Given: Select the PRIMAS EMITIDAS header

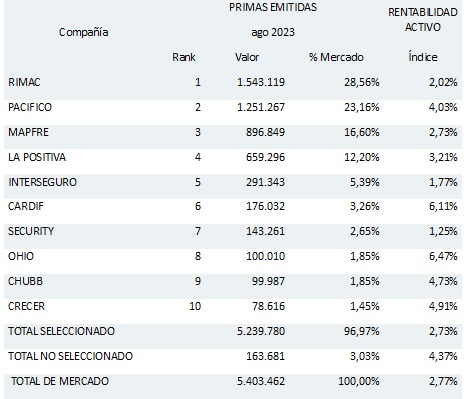Looking at the screenshot, I should pos(273,7).
